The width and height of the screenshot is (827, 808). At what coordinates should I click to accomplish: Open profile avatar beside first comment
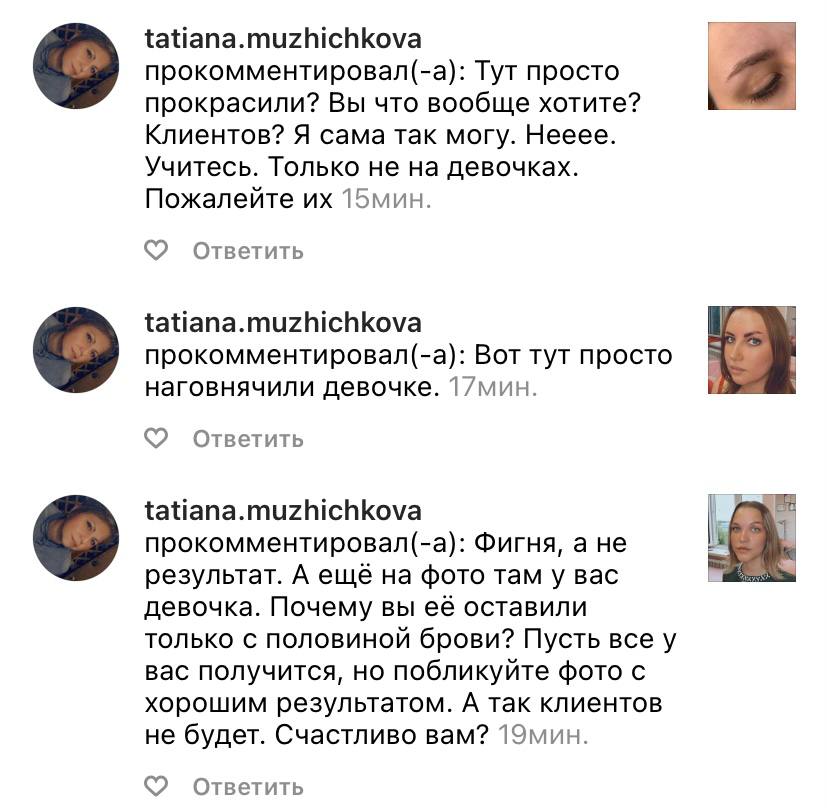pos(76,66)
